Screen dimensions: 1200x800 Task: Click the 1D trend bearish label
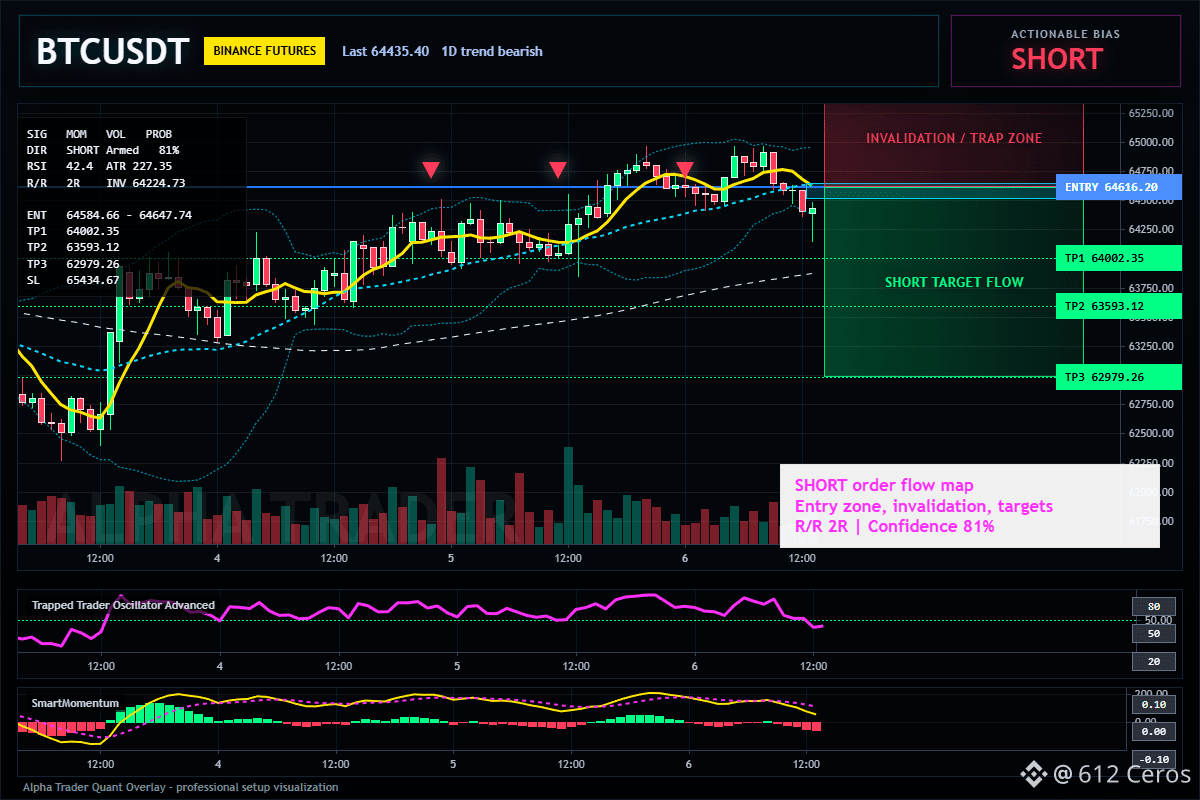pyautogui.click(x=492, y=51)
